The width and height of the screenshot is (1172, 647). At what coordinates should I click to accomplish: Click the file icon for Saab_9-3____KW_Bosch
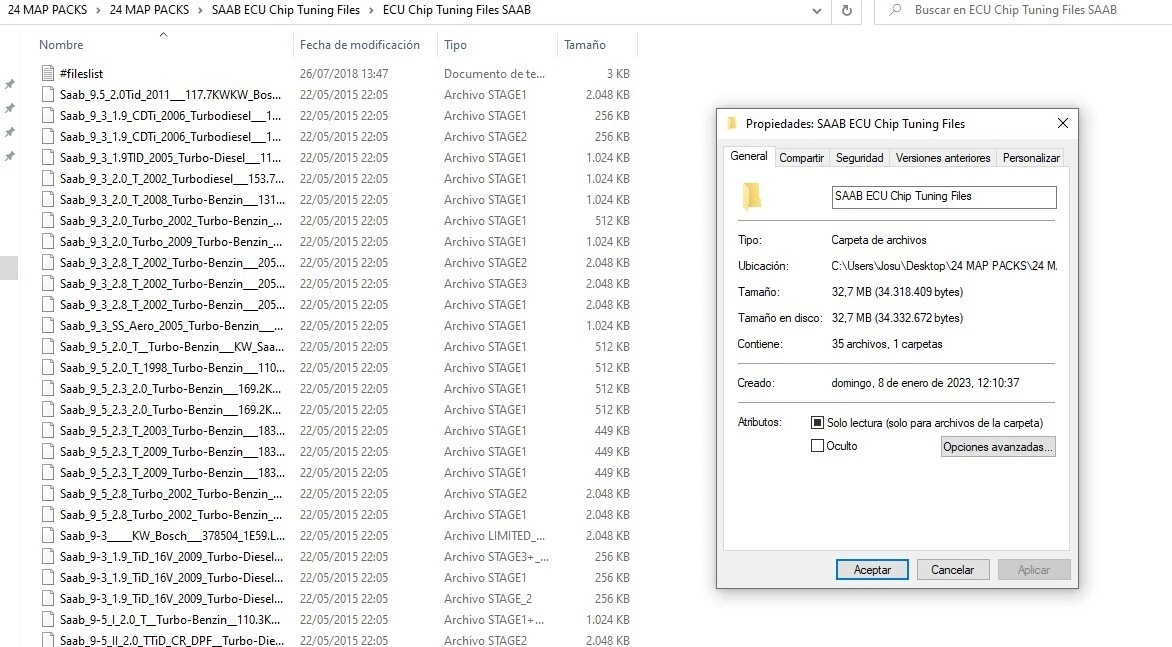point(48,535)
